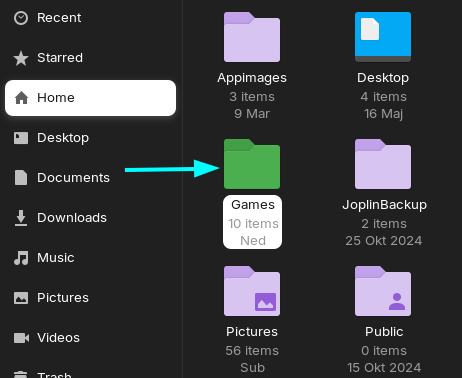Open Recent in the sidebar
The image size is (462, 378).
click(90, 18)
